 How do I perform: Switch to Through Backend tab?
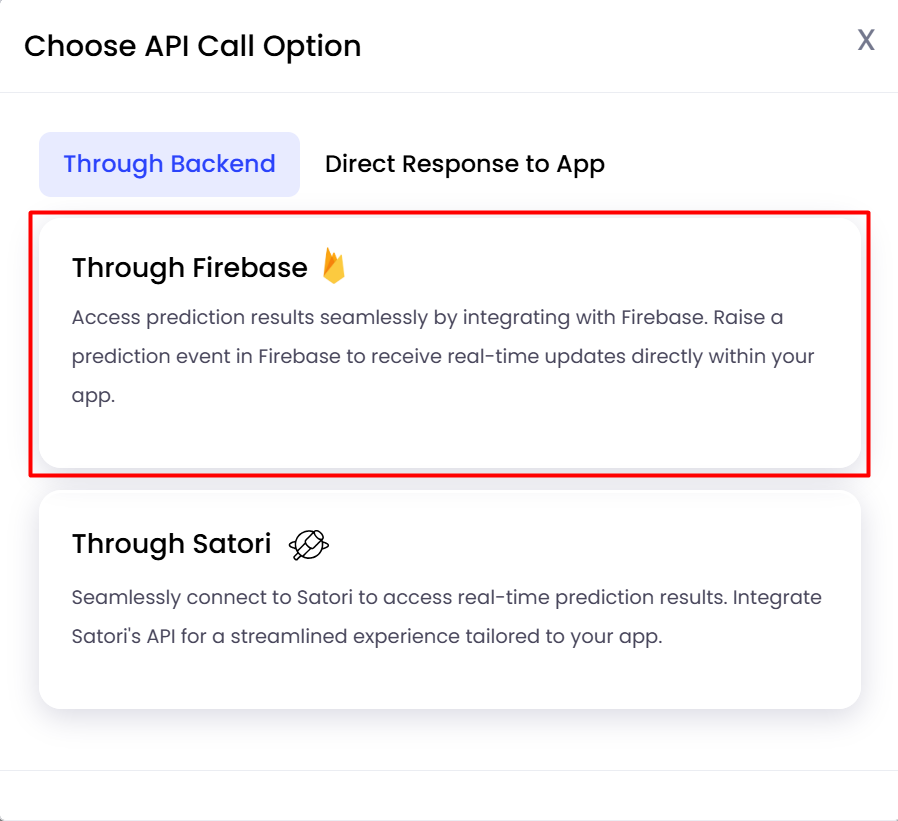tap(170, 164)
